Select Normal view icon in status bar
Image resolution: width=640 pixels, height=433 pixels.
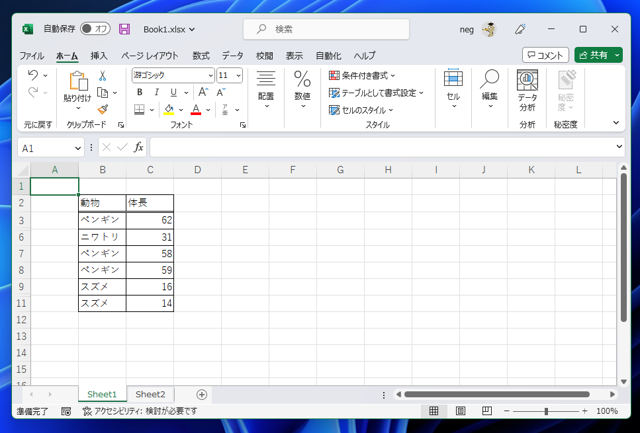click(433, 411)
